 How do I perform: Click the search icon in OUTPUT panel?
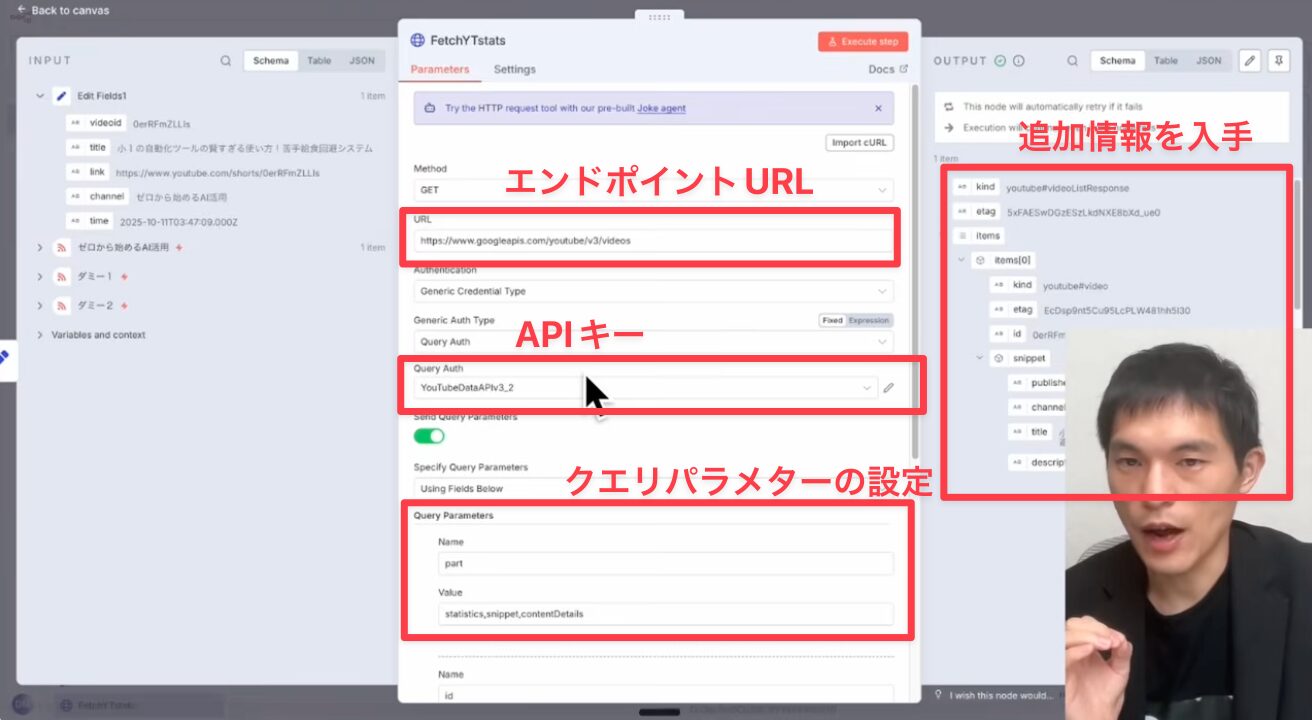[x=1072, y=61]
